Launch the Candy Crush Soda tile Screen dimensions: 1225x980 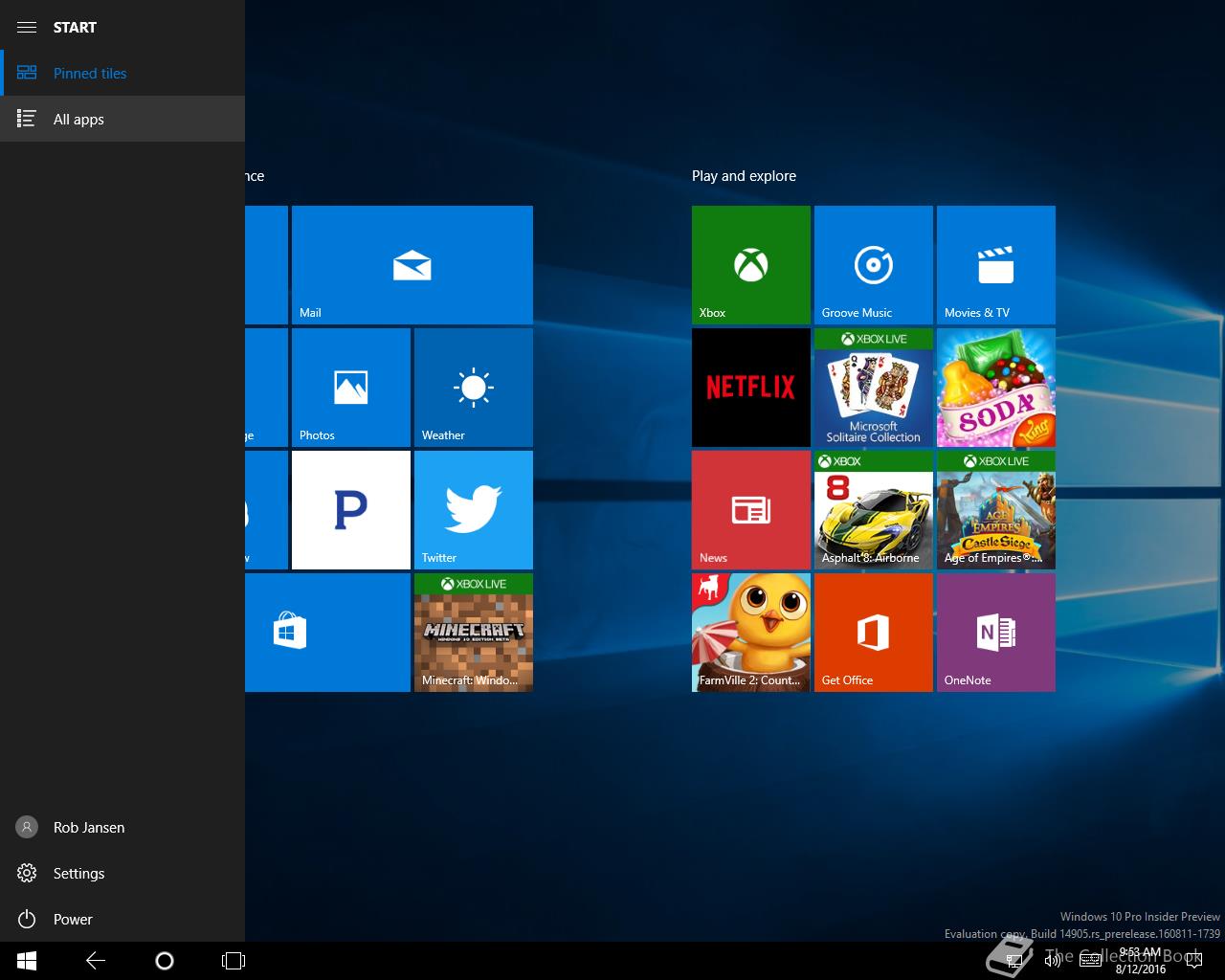click(996, 388)
